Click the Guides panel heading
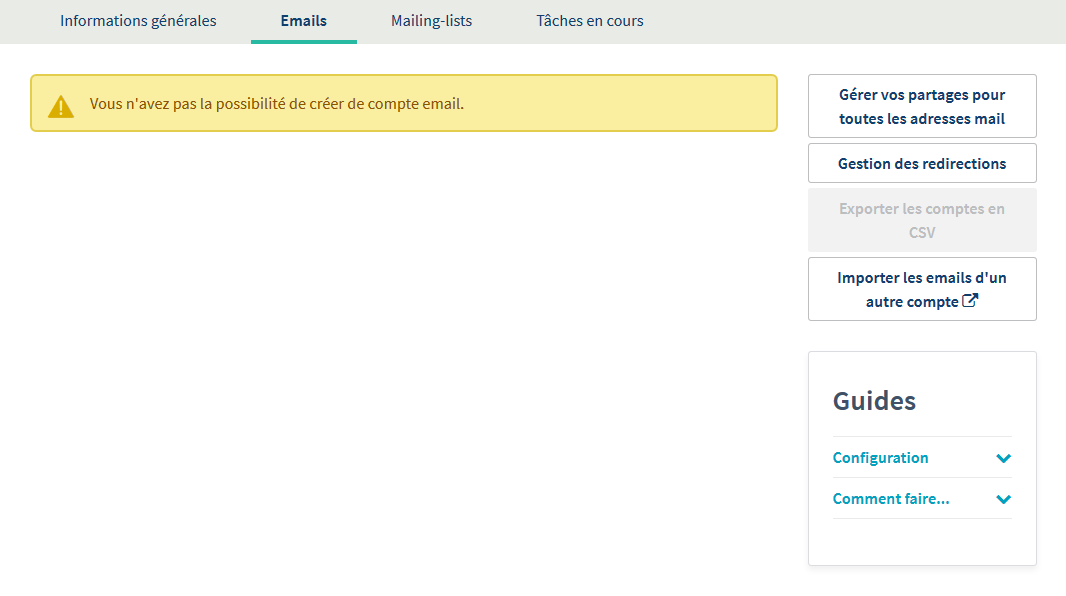This screenshot has width=1066, height=596. click(874, 401)
